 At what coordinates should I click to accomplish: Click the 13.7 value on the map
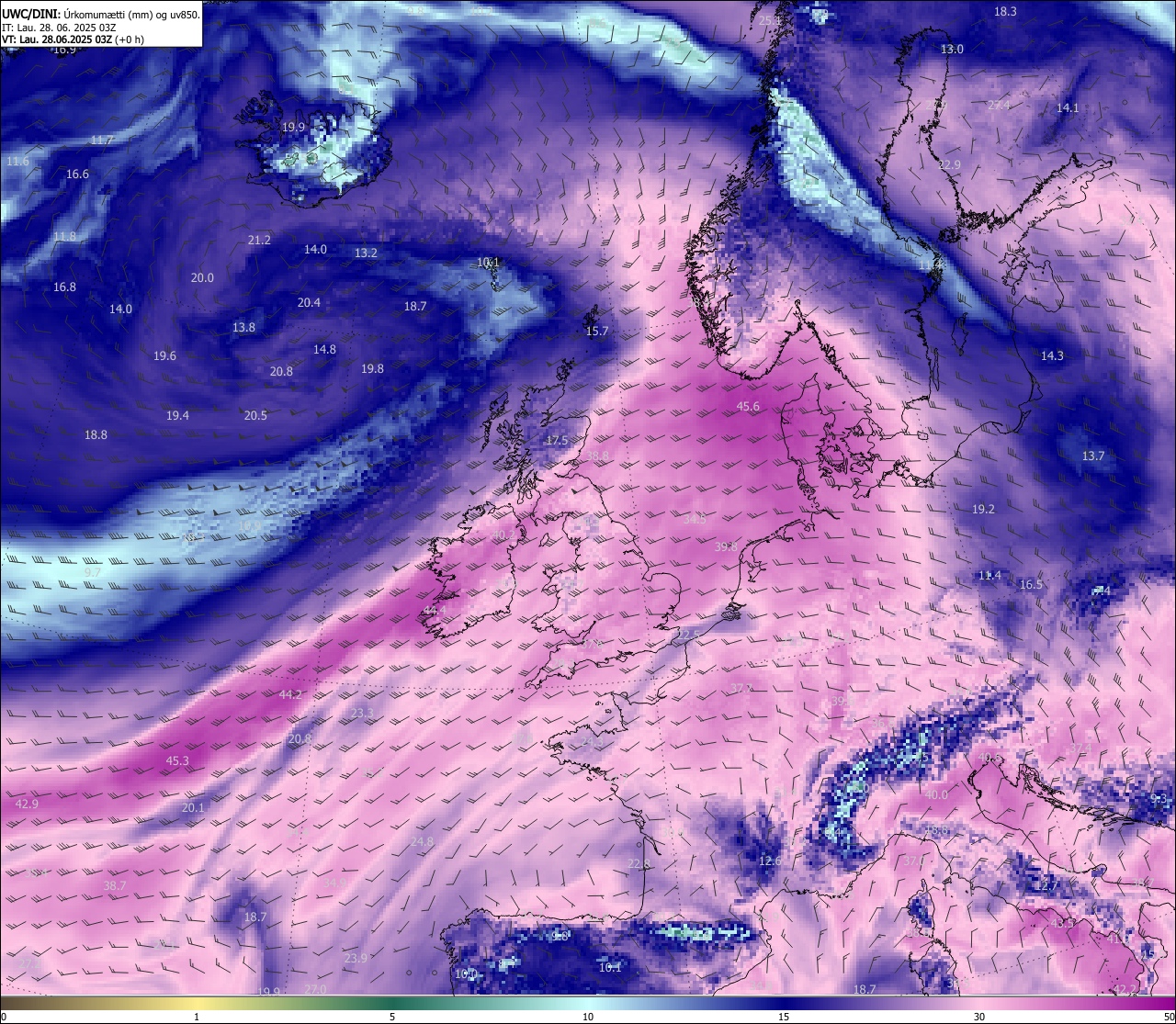(1092, 456)
